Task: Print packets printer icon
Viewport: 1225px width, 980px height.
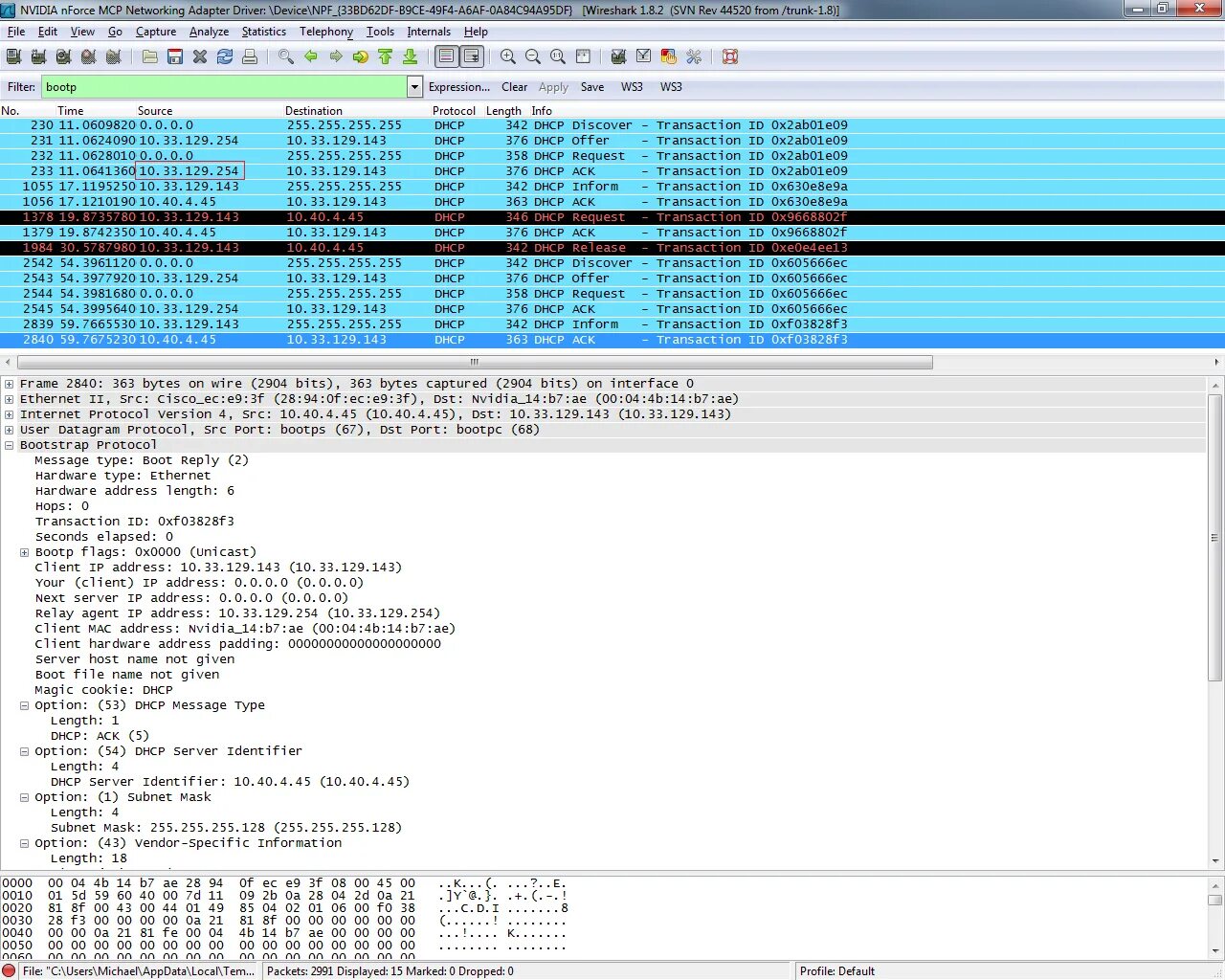Action: click(250, 56)
